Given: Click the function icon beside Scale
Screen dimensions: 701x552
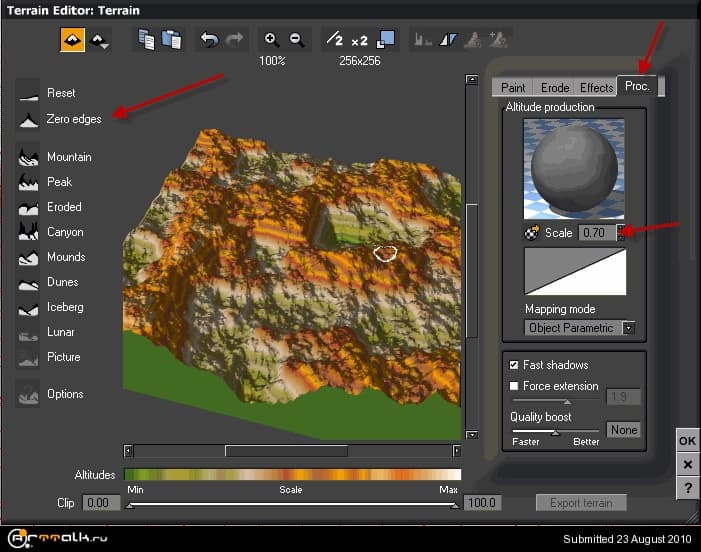Looking at the screenshot, I should pos(532,232).
